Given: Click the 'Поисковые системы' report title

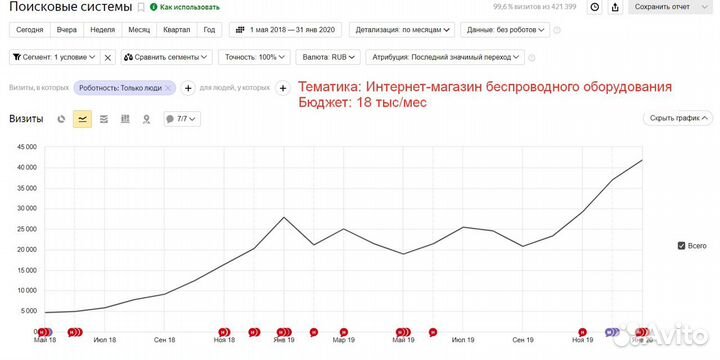Looking at the screenshot, I should [71, 7].
